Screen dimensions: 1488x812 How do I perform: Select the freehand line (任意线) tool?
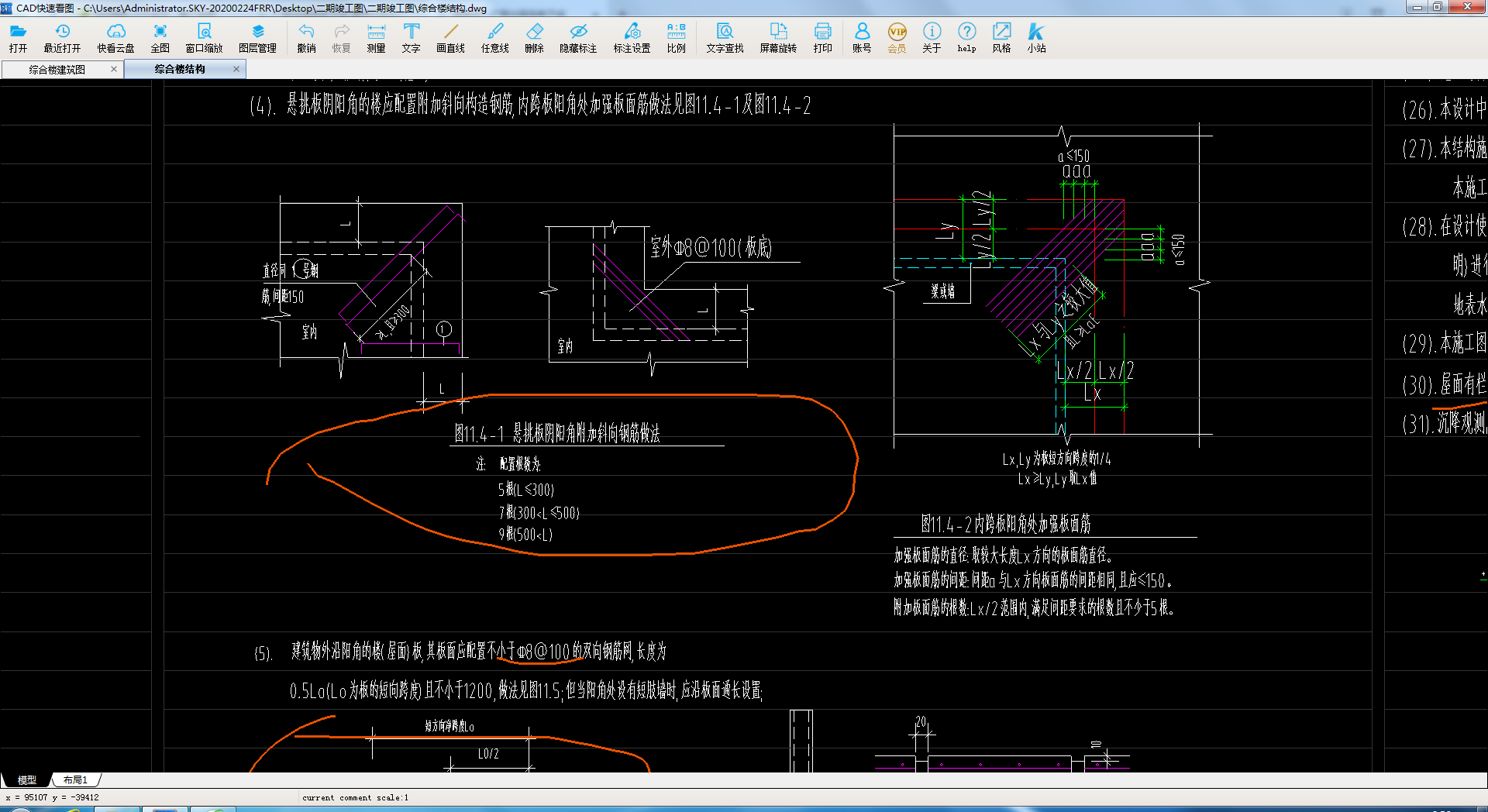tap(494, 37)
